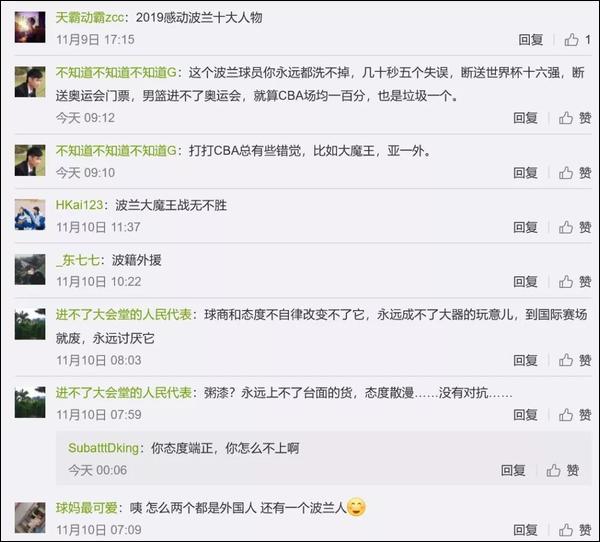Image resolution: width=600 pixels, height=542 pixels.
Task: Like the 11月10日 07:59 comment
Action: pyautogui.click(x=566, y=415)
